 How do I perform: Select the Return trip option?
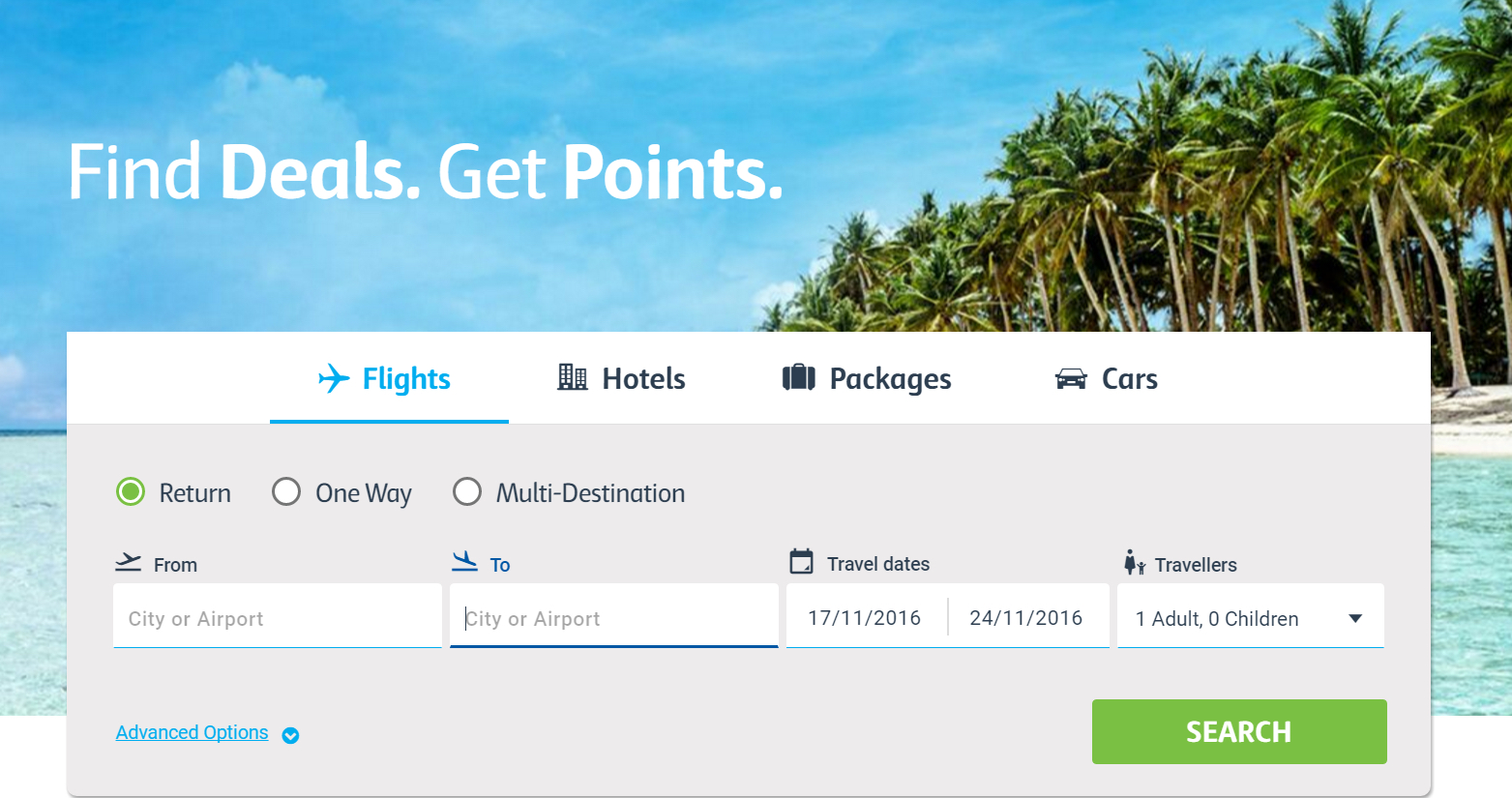[x=130, y=491]
